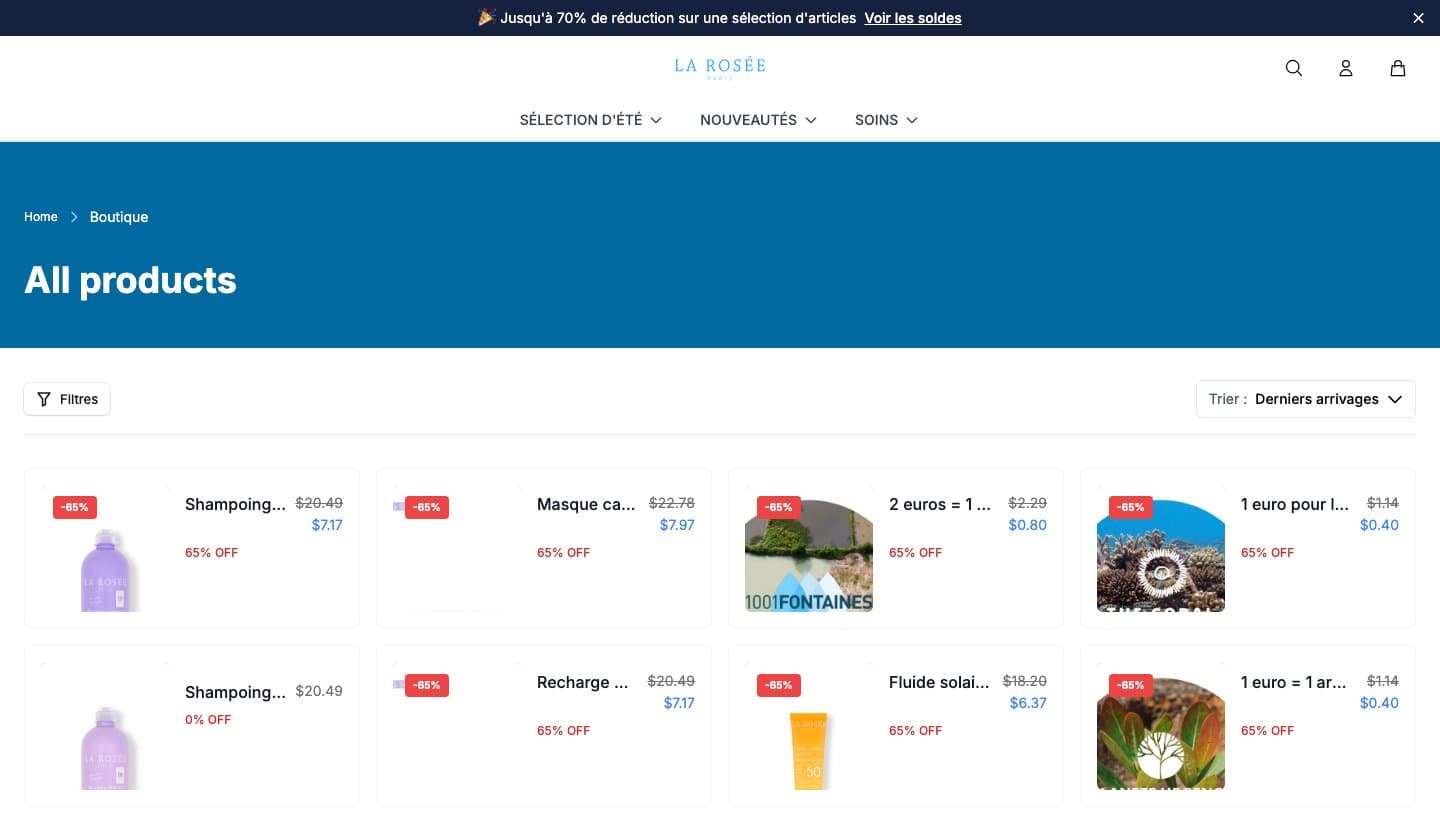Click the Boutique breadcrumb
This screenshot has height=813, width=1440.
(119, 217)
